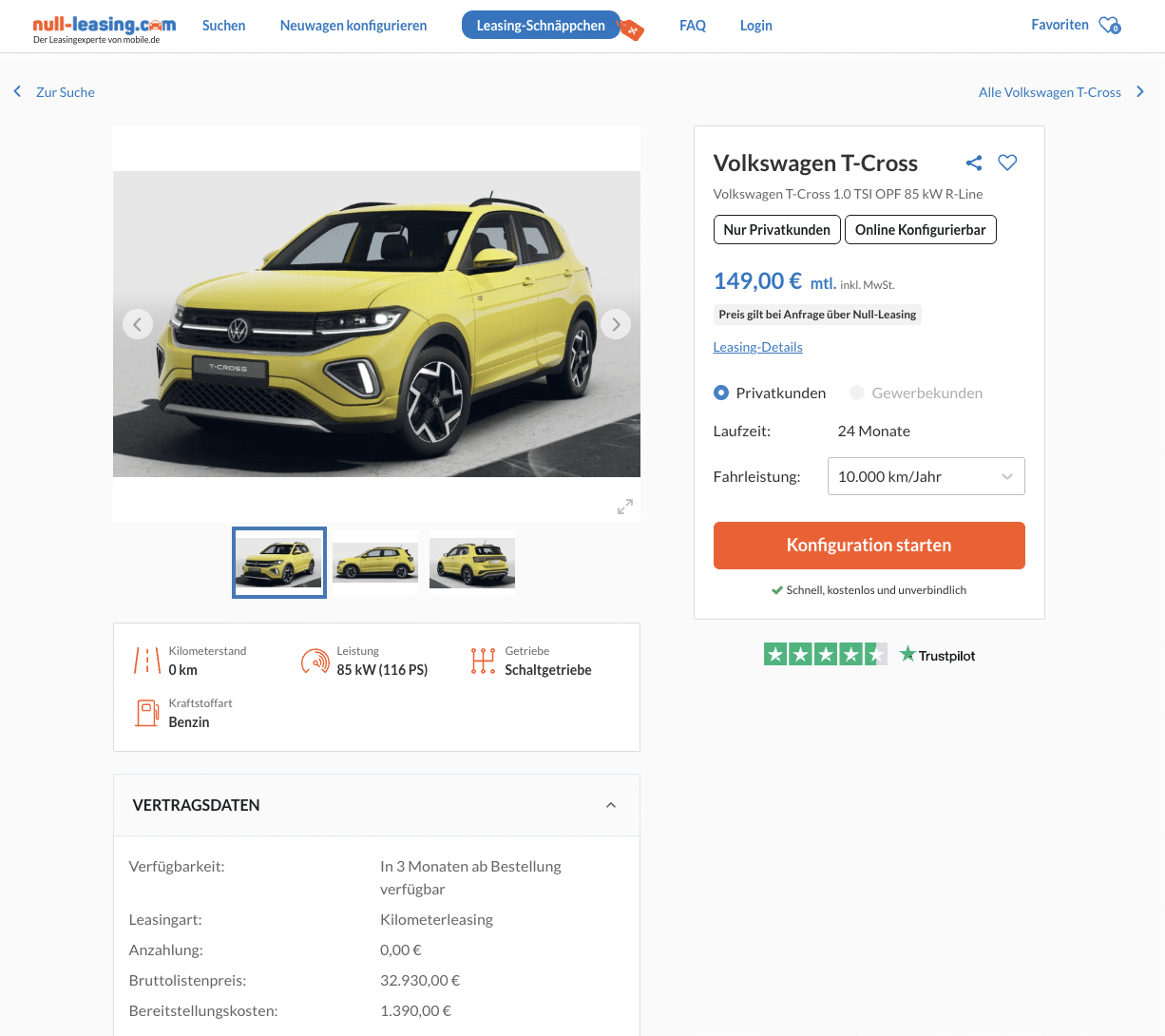The width and height of the screenshot is (1165, 1036).
Task: Open the Fahrleistung 10.000 km/Jahr dropdown
Action: 926,476
